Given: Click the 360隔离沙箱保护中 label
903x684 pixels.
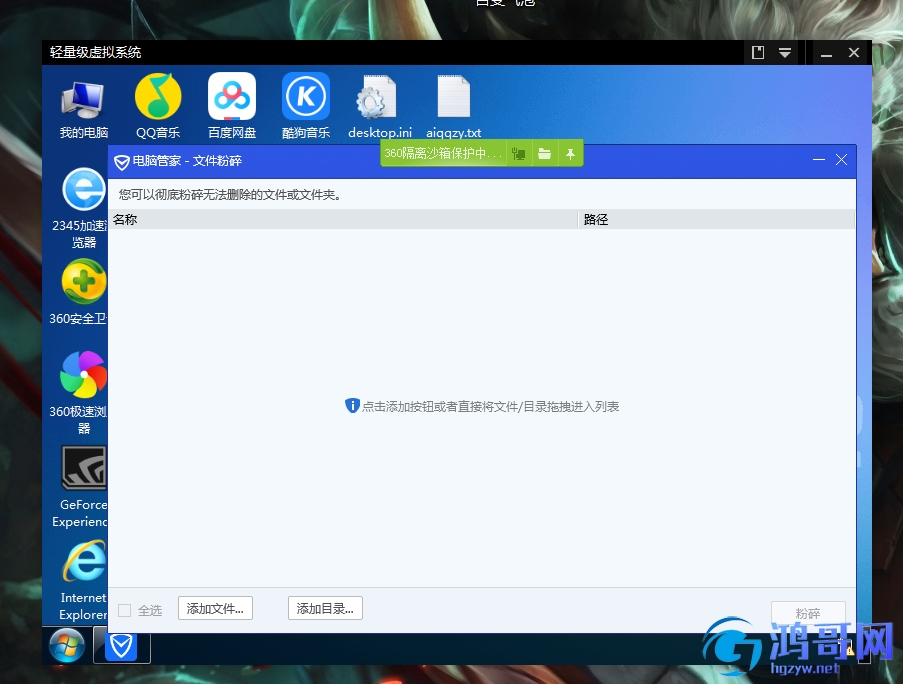Looking at the screenshot, I should click(443, 154).
